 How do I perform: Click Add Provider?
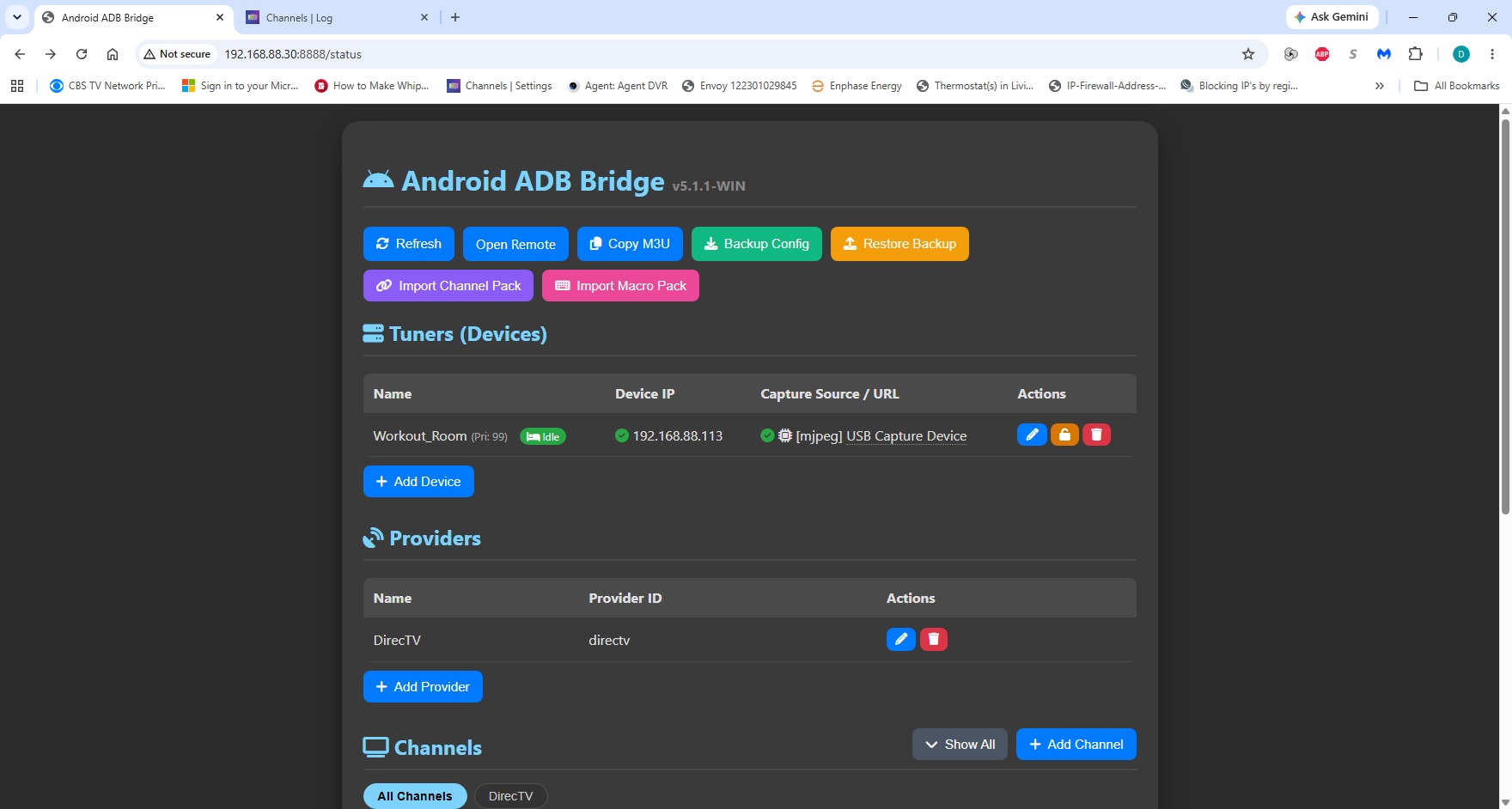pyautogui.click(x=423, y=687)
